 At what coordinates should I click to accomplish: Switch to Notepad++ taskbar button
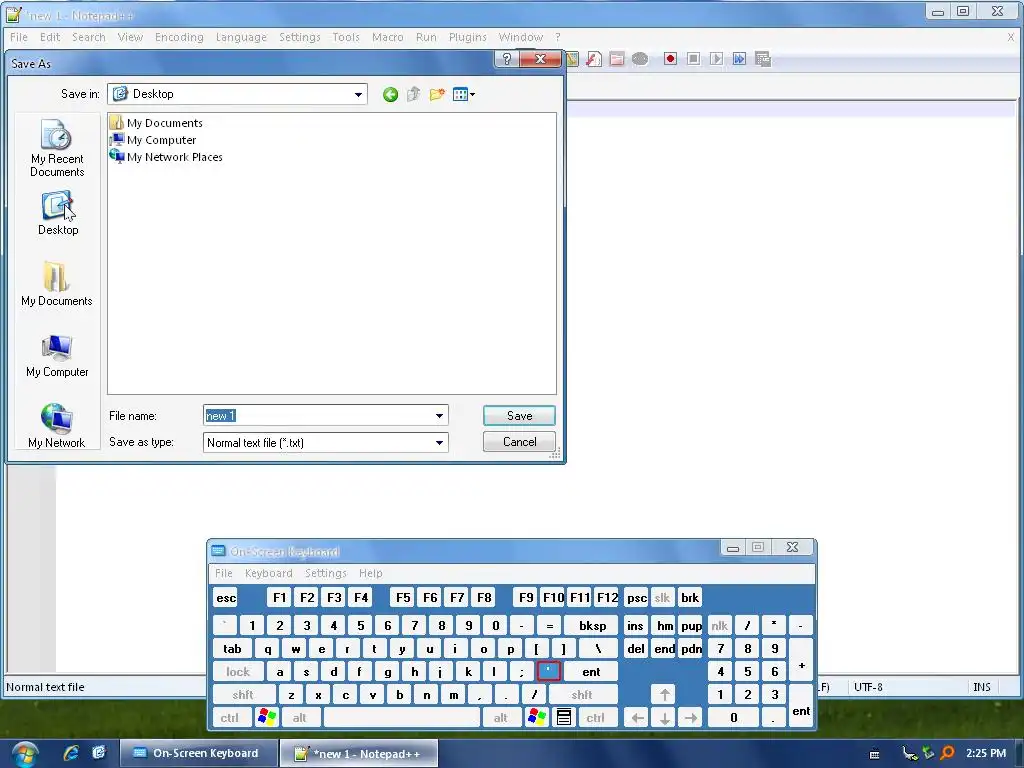[359, 754]
